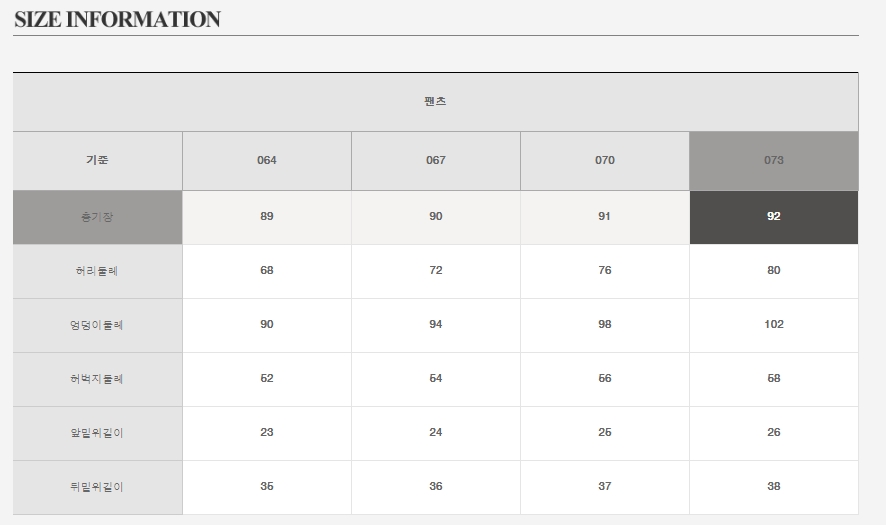Click the front rise value 23 cell
Screen dimensions: 886x525
pyautogui.click(x=267, y=433)
